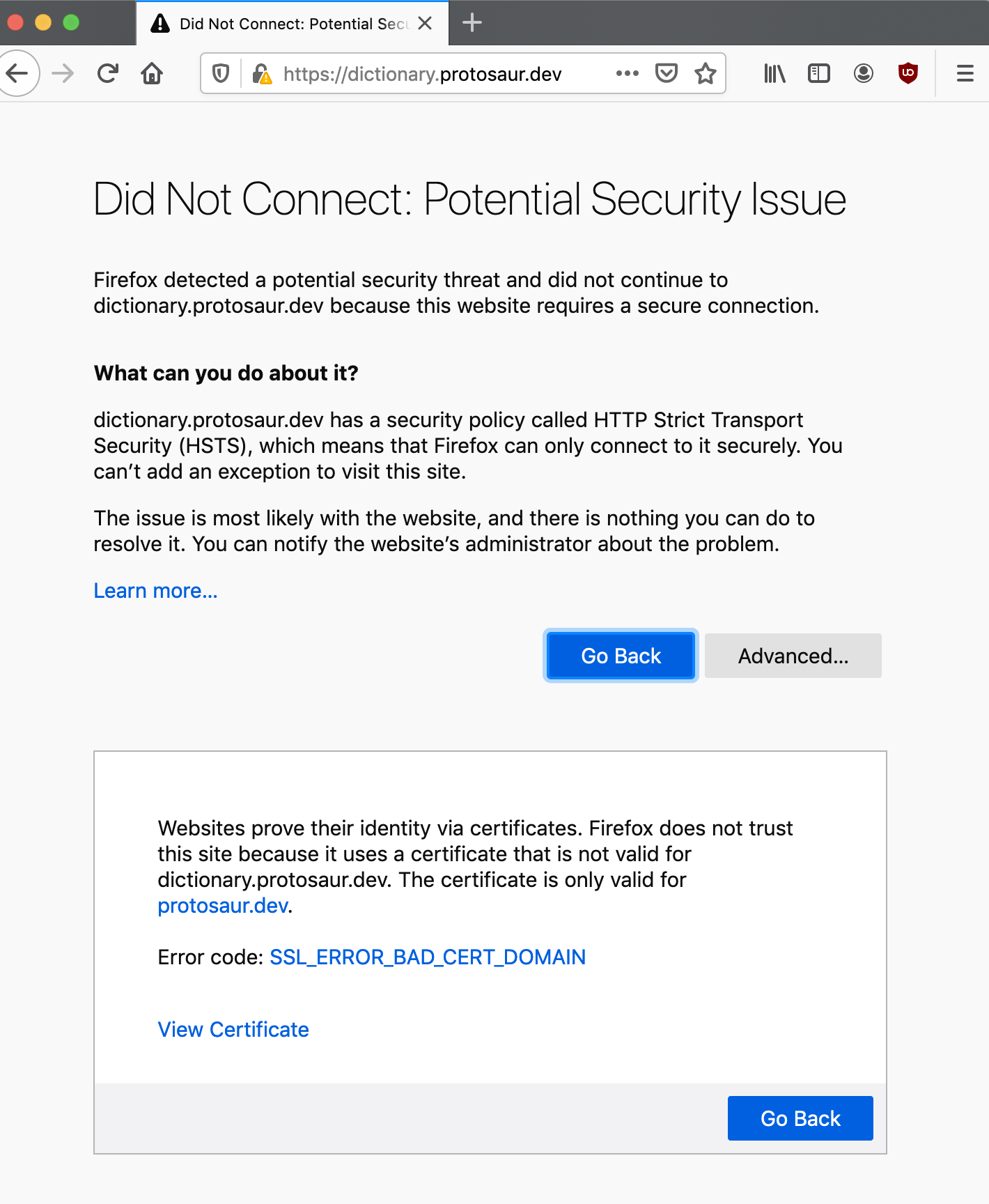Bookmark this page with star icon

point(706,73)
